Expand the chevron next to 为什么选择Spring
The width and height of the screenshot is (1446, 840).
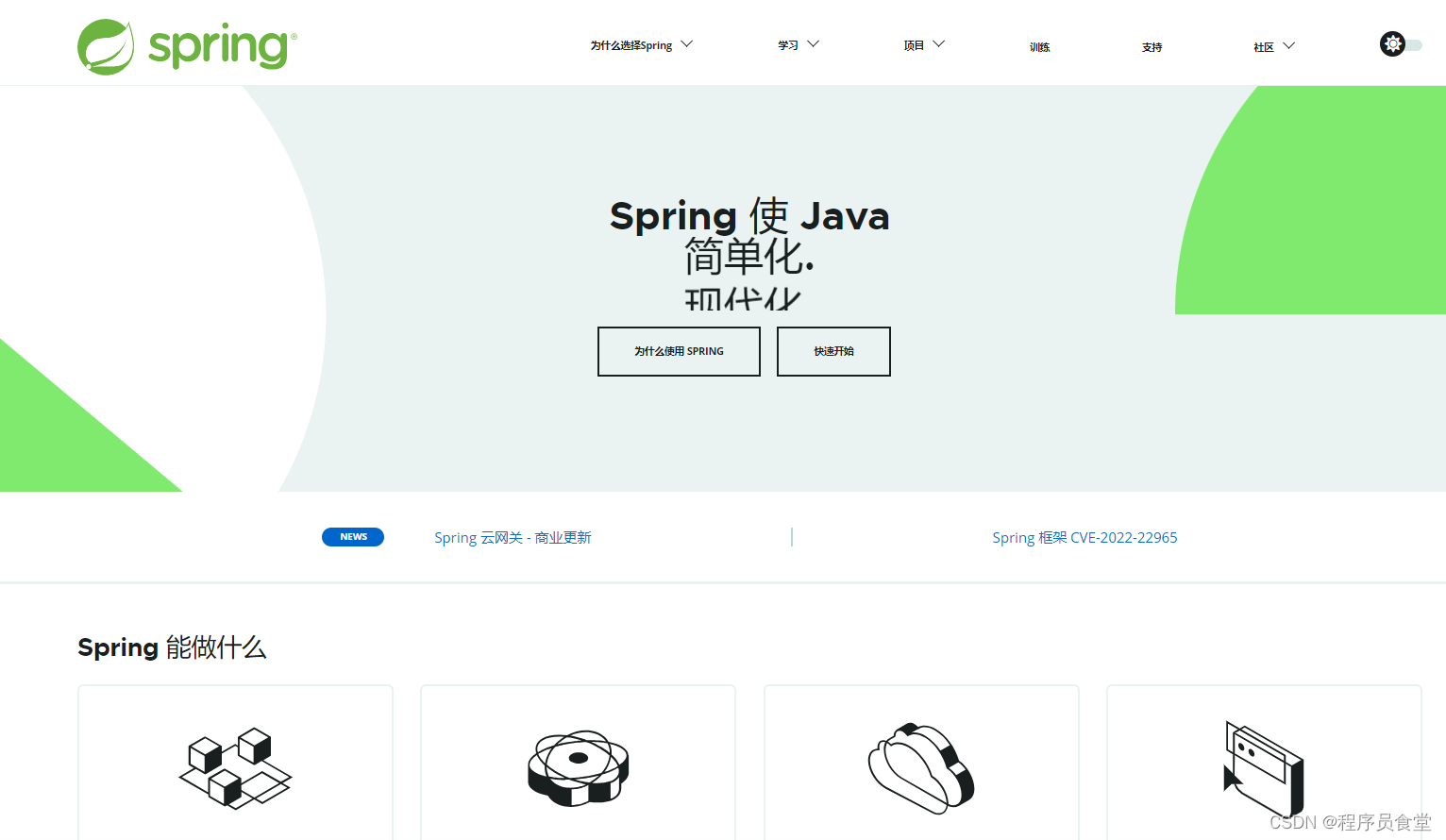click(687, 44)
